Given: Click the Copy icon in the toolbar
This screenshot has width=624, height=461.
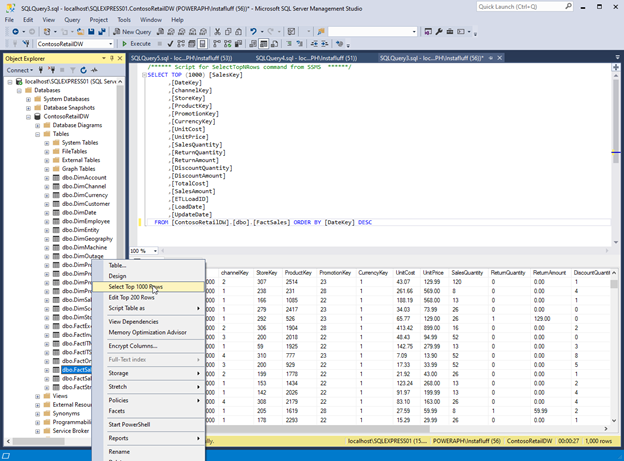Looking at the screenshot, I should click(228, 32).
